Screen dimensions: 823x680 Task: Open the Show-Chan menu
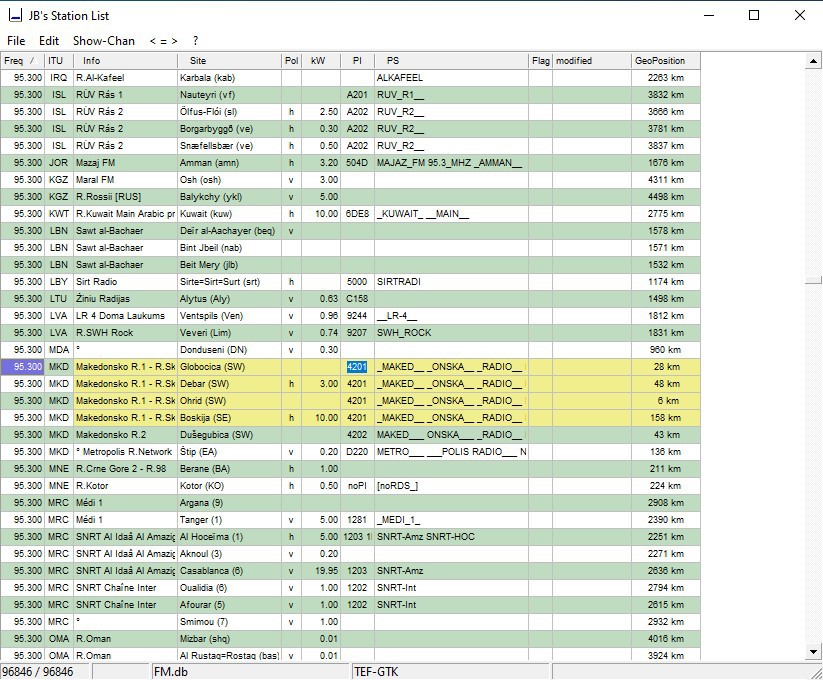coord(103,41)
